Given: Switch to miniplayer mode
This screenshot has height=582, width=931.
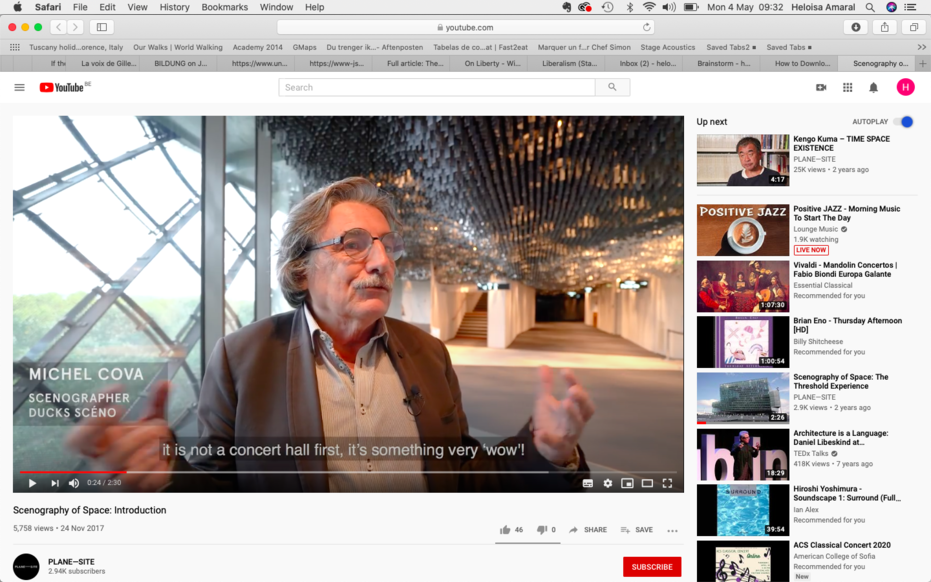Looking at the screenshot, I should (627, 483).
